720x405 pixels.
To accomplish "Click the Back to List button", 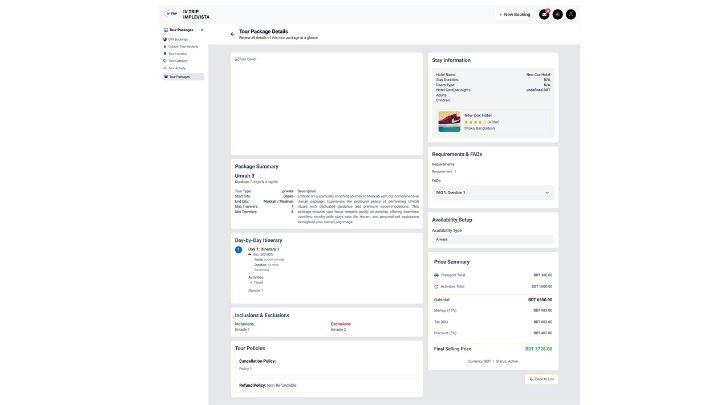I will tap(540, 379).
